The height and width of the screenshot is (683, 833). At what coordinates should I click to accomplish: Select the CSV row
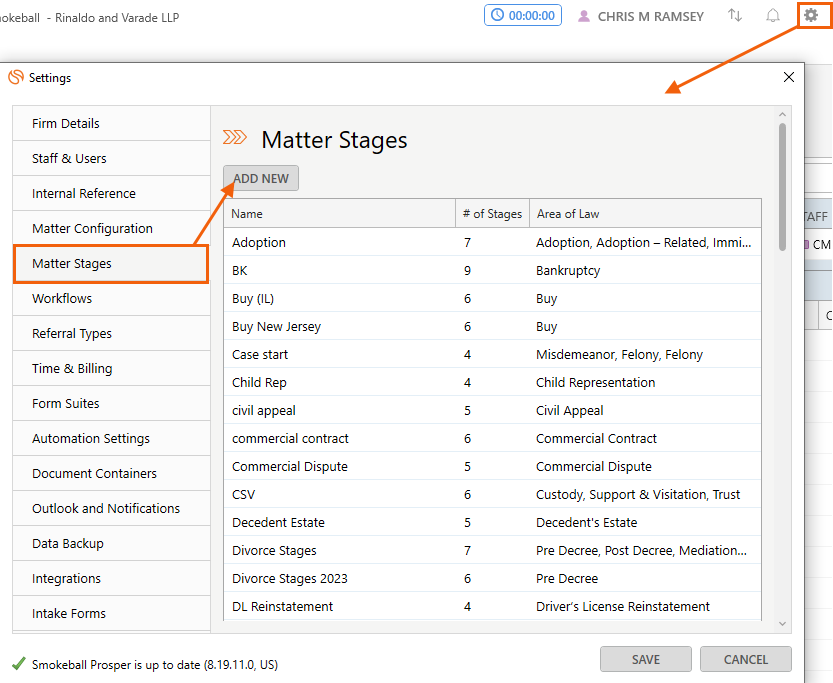click(492, 495)
